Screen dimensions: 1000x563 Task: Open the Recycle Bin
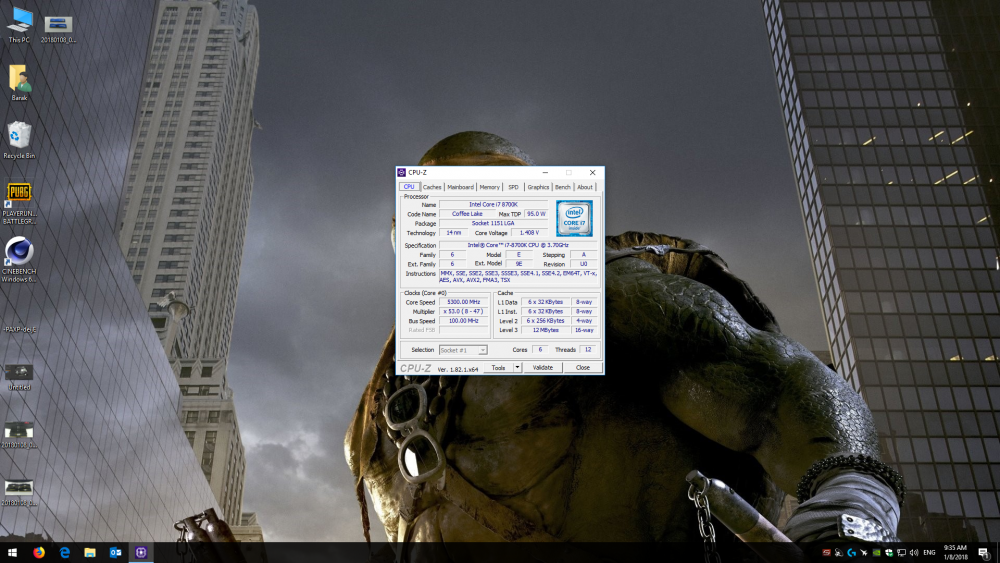[19, 140]
